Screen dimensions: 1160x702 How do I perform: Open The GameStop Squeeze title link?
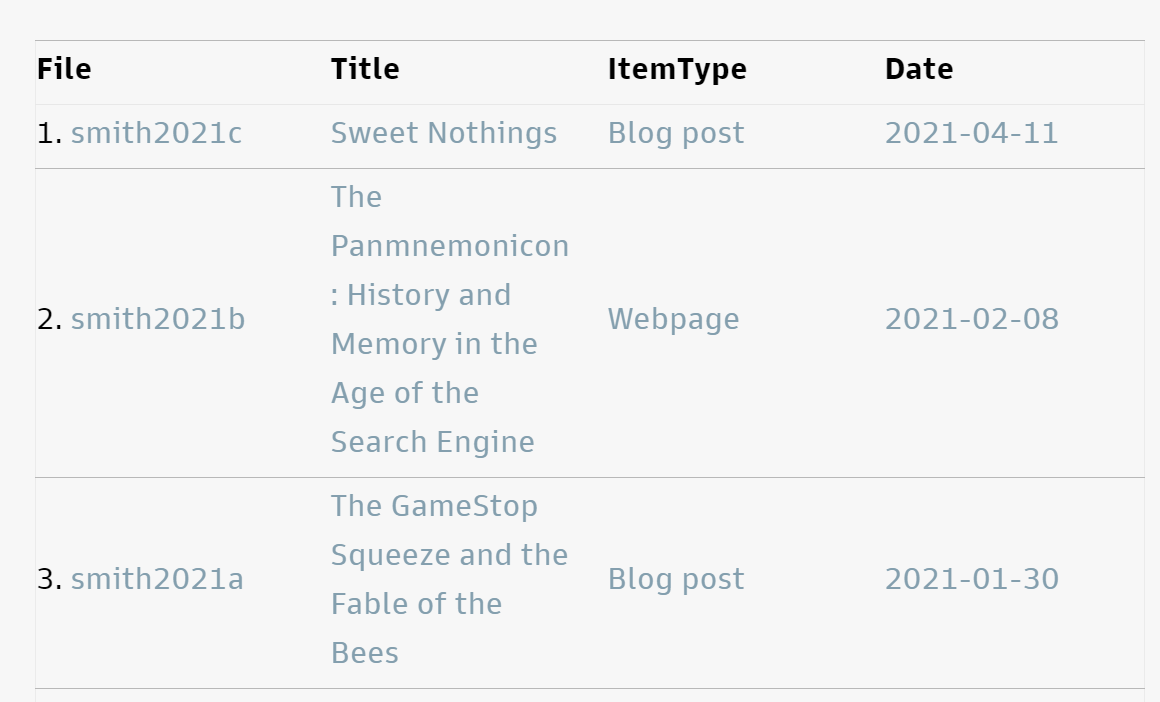(449, 579)
